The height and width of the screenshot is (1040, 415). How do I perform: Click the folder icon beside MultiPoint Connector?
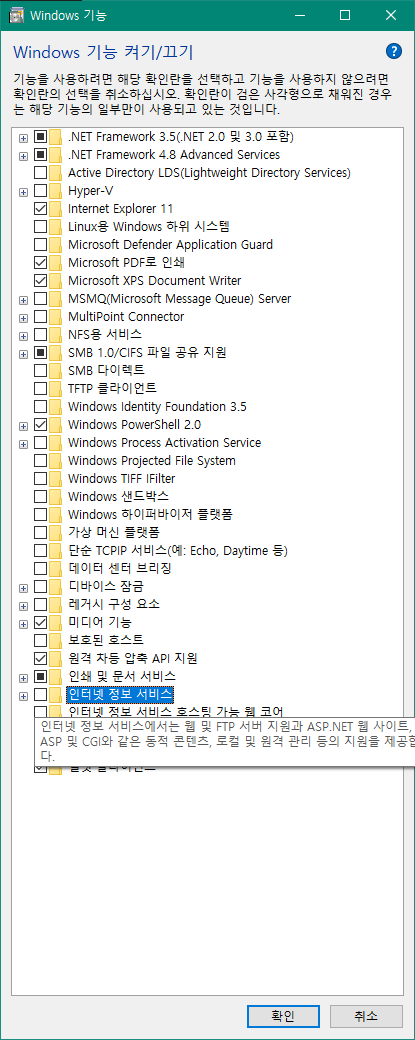(x=56, y=316)
